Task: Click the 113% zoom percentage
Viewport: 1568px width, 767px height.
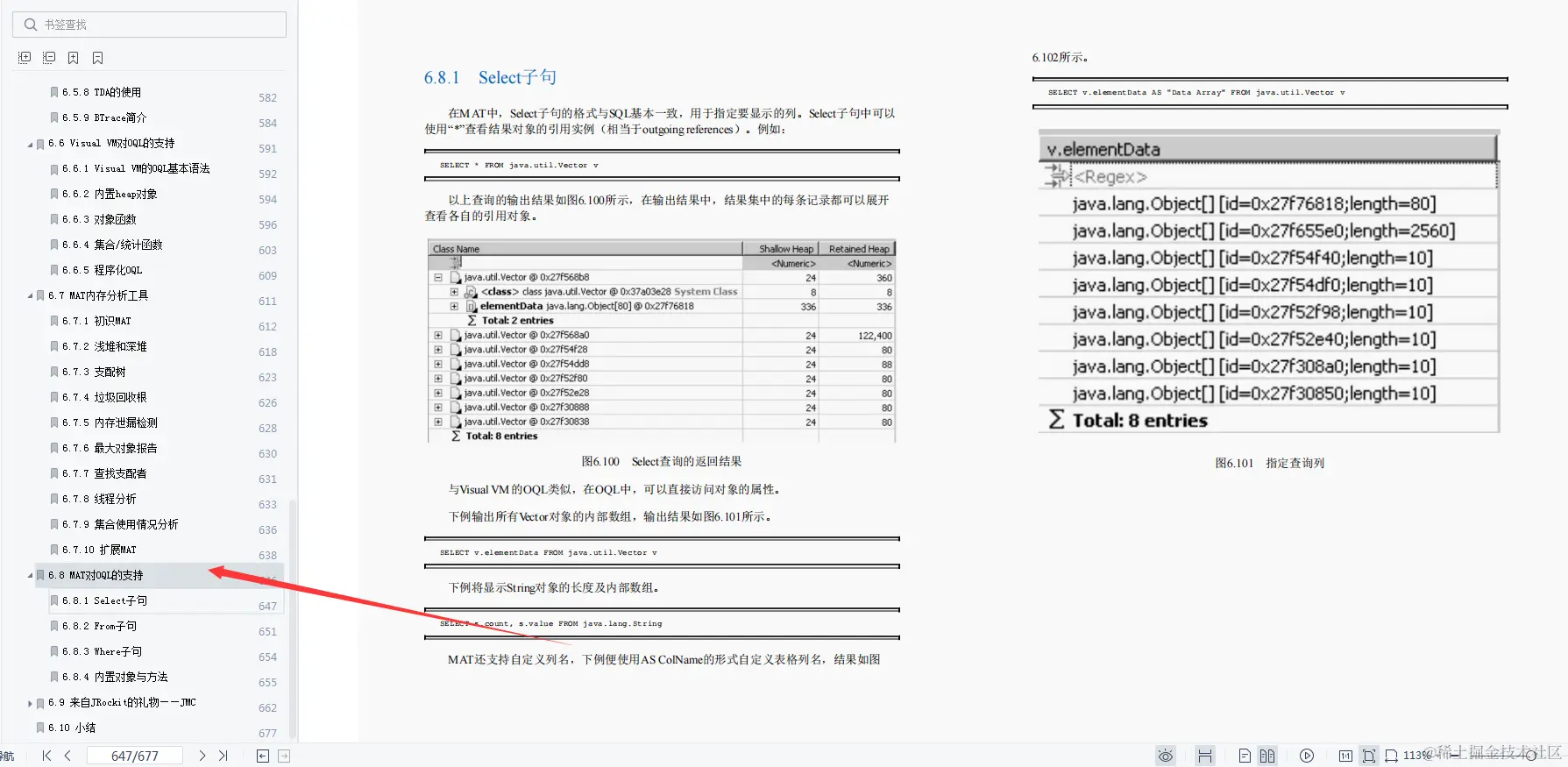Action: coord(1416,756)
